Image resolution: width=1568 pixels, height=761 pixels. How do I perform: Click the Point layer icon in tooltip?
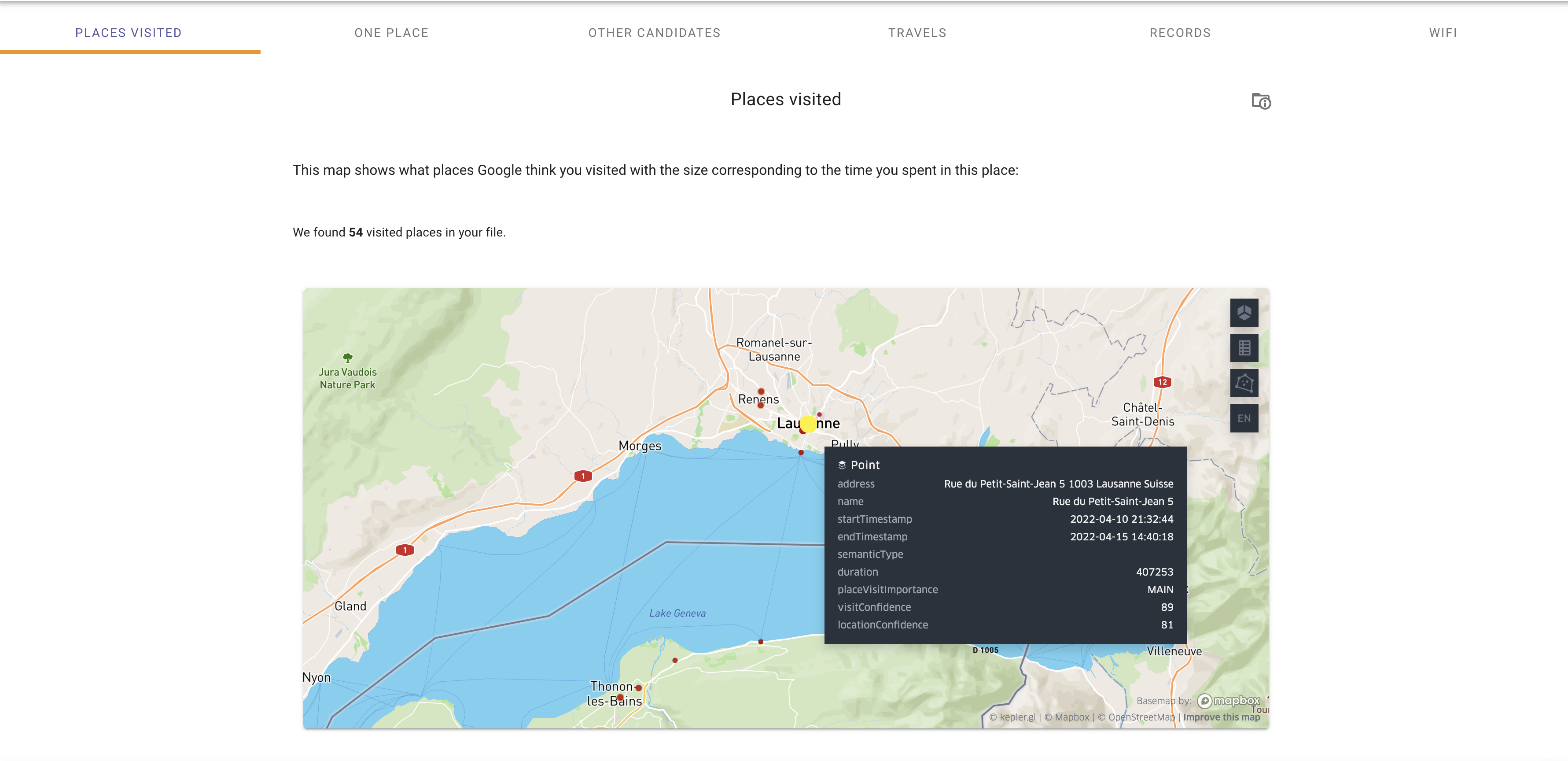coord(842,465)
